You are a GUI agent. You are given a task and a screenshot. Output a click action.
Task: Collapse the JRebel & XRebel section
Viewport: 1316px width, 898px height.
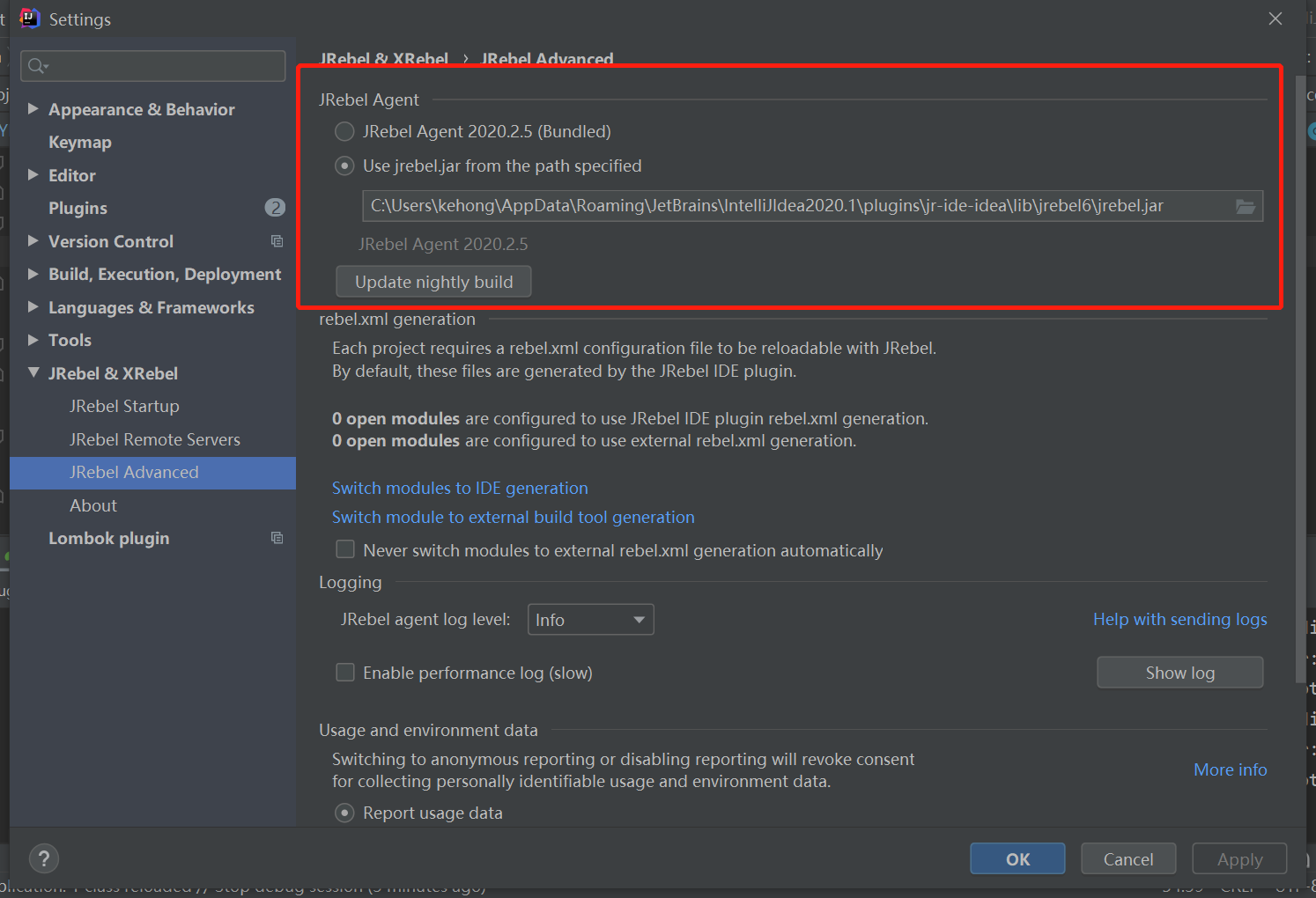pos(33,372)
